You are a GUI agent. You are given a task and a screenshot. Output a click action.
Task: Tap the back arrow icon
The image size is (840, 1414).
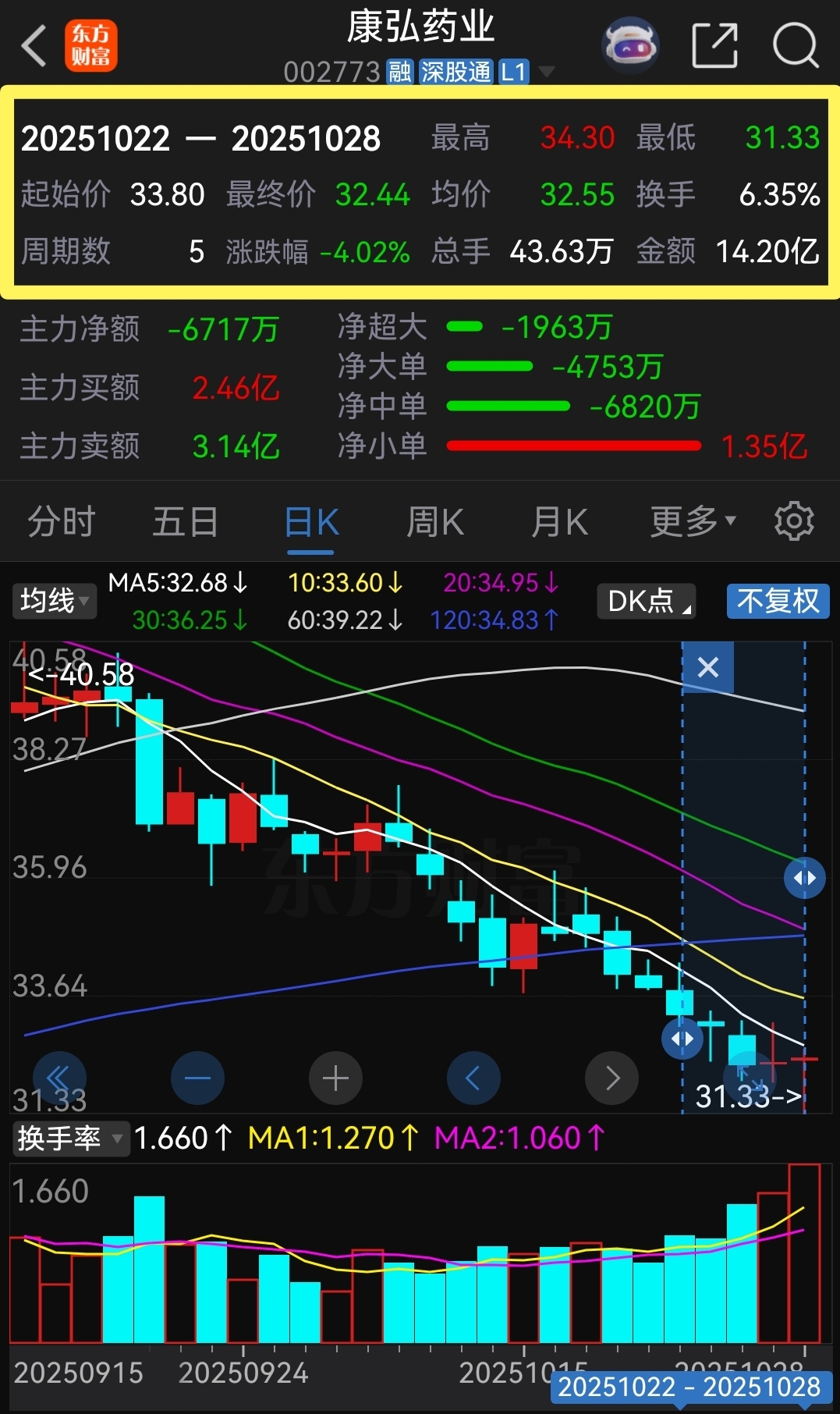(34, 45)
